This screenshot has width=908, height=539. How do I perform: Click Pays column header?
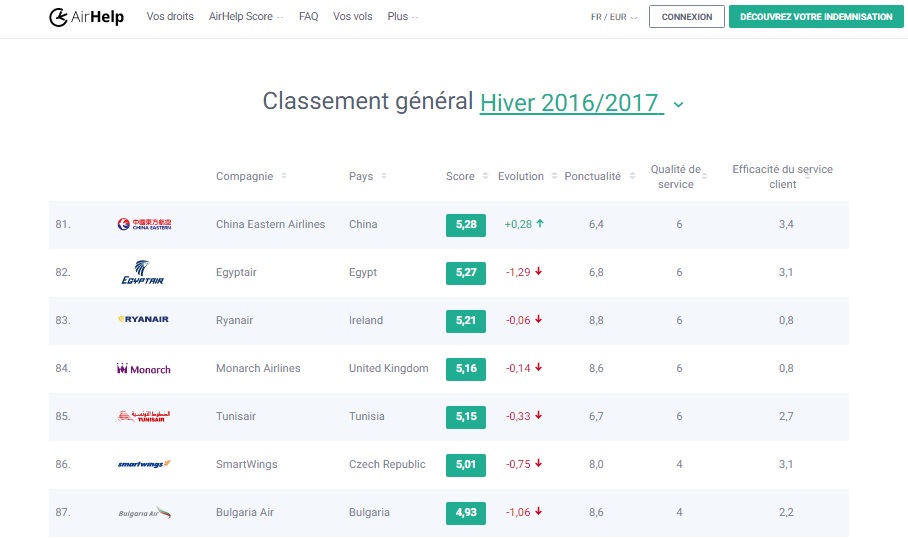[x=361, y=176]
